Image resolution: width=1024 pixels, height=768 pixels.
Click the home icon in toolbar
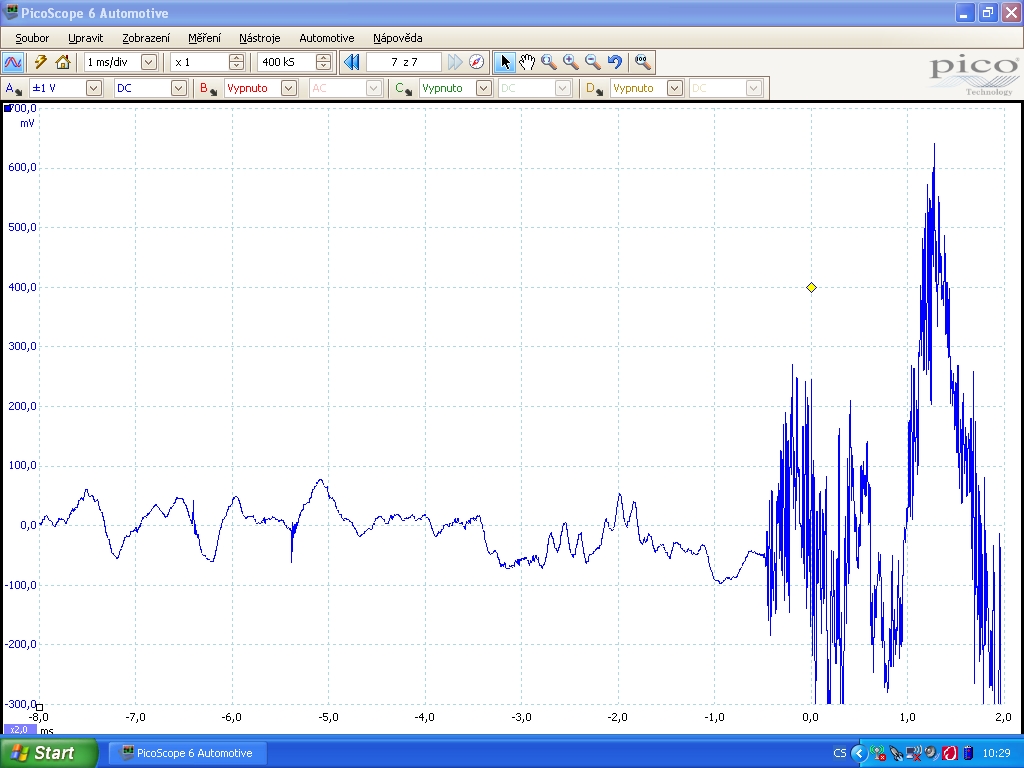tap(62, 62)
